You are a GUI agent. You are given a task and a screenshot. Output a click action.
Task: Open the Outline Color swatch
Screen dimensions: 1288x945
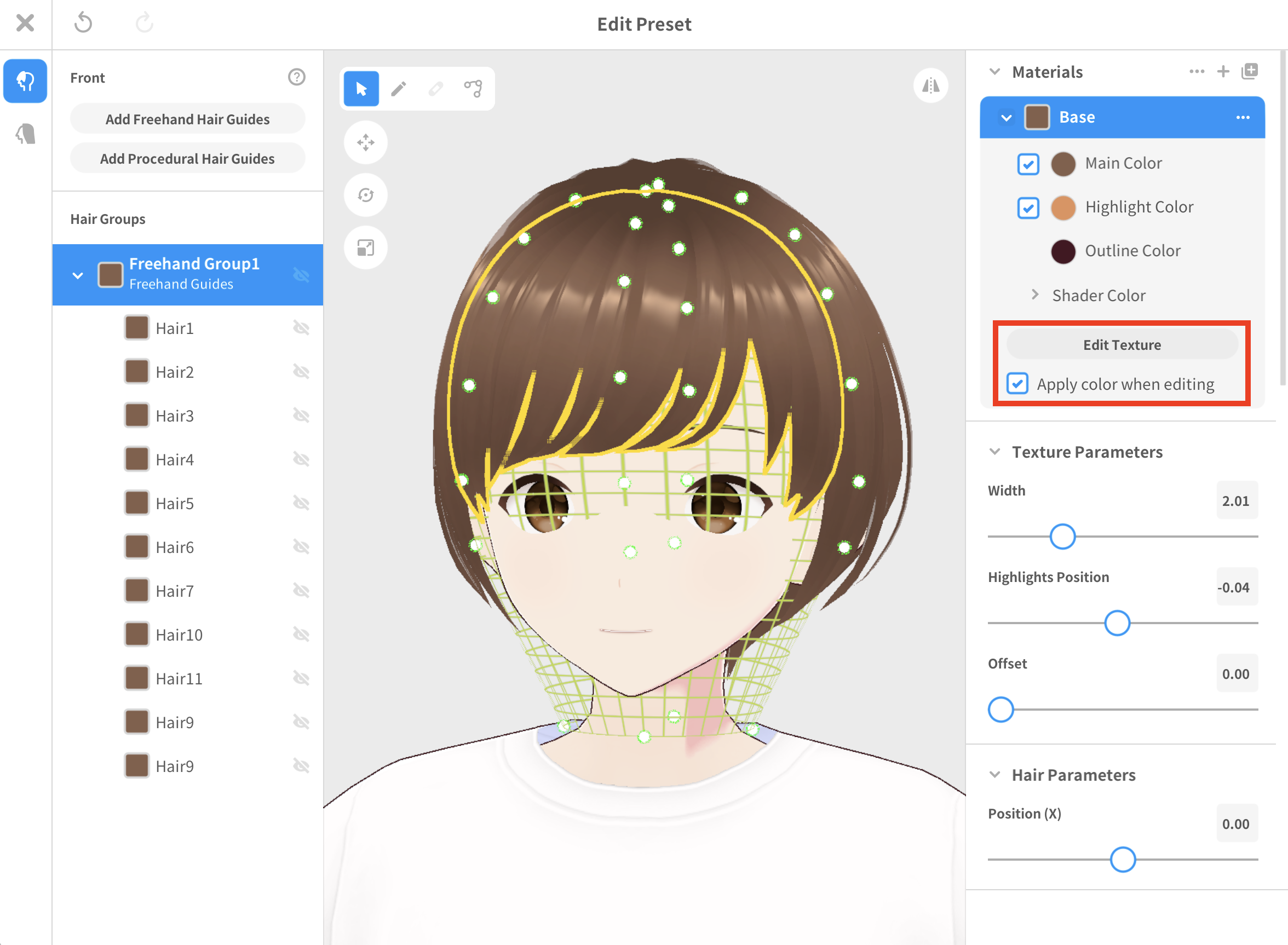click(1063, 252)
